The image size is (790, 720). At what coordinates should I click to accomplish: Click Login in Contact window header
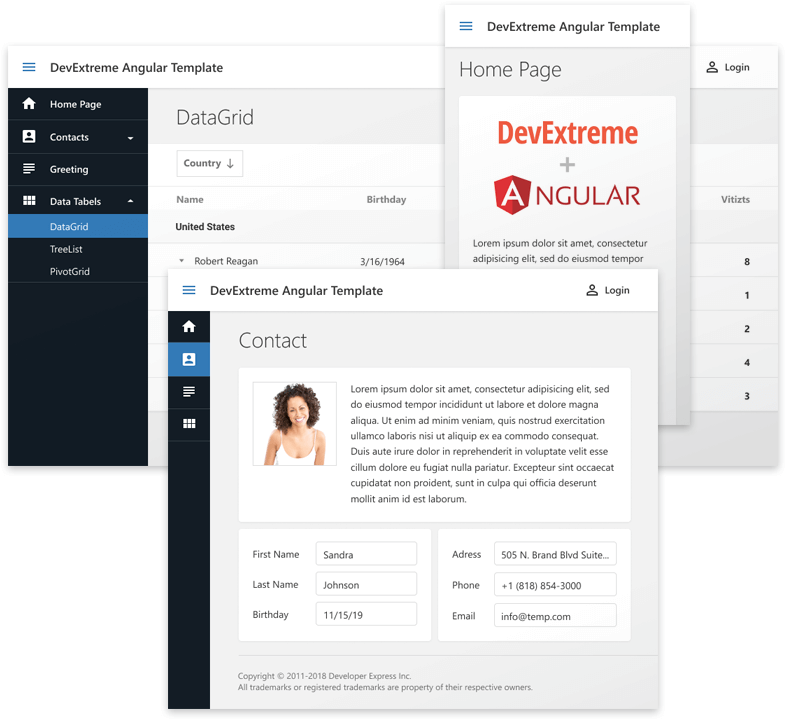click(617, 290)
